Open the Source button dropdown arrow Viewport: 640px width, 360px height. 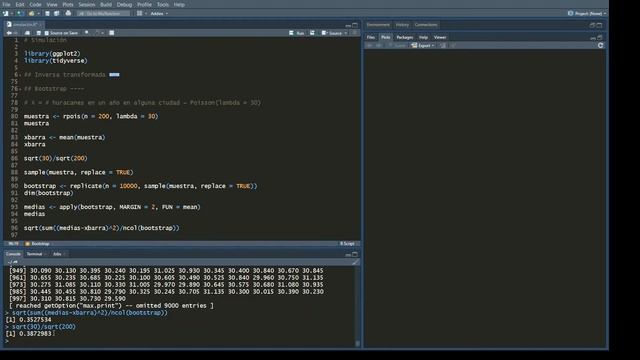coord(345,33)
